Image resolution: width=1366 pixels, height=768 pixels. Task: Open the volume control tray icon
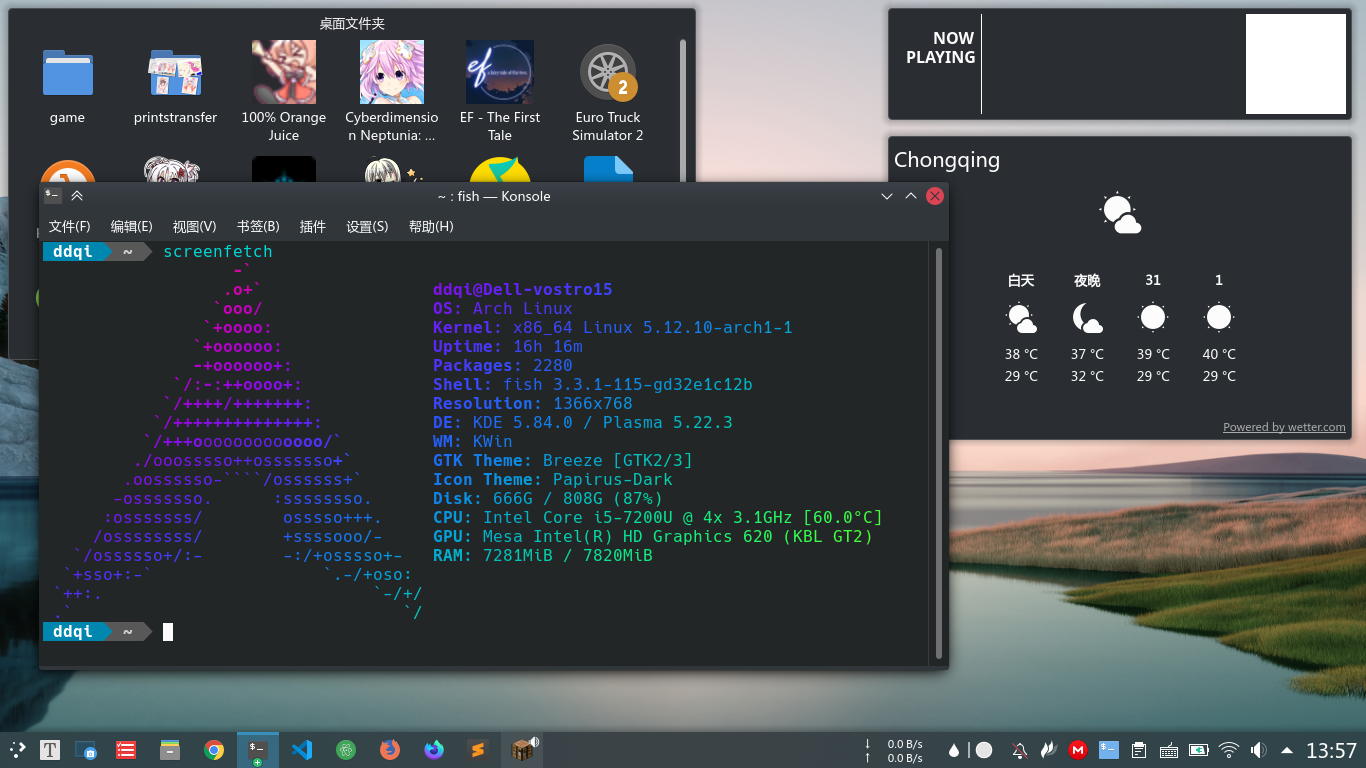click(x=1258, y=750)
